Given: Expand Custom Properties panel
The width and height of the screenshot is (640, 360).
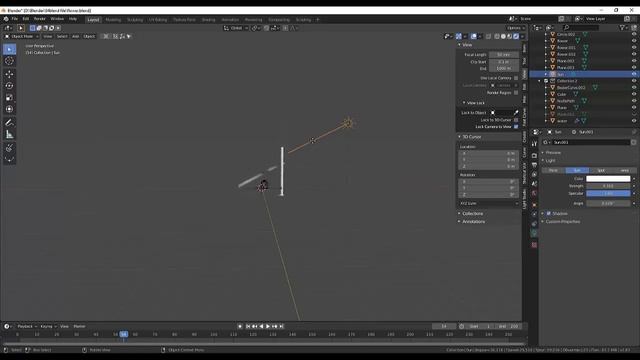Looking at the screenshot, I should (x=542, y=222).
